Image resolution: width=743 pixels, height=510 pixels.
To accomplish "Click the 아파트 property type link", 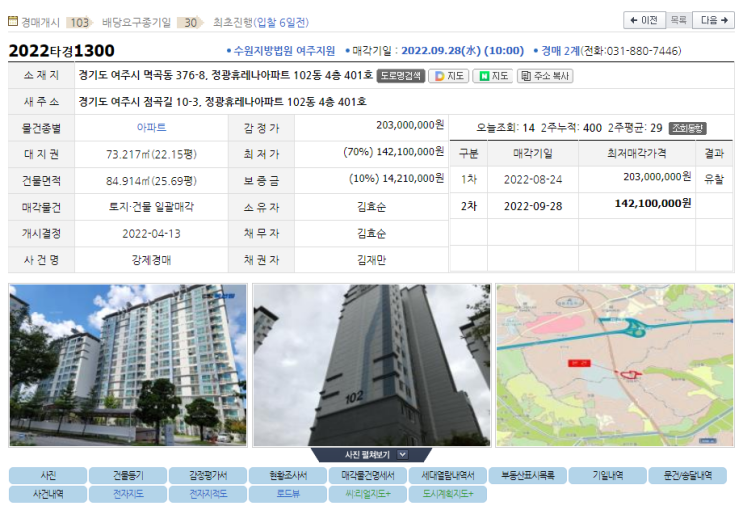I will point(151,128).
